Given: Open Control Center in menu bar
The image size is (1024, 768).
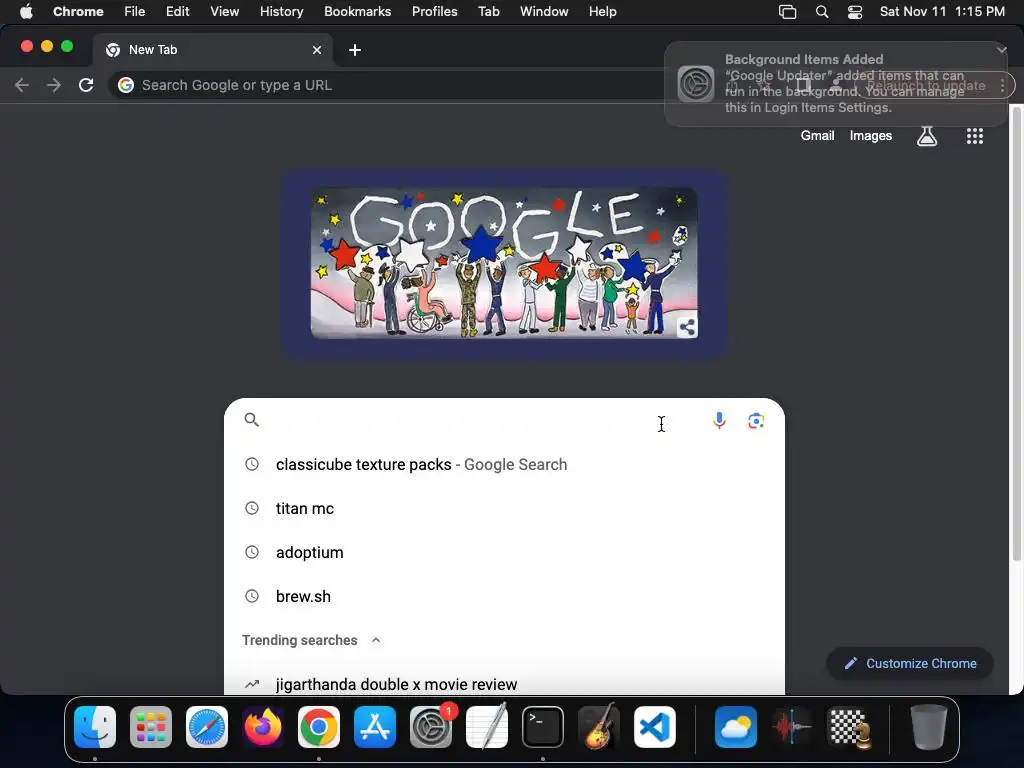Looking at the screenshot, I should point(854,12).
